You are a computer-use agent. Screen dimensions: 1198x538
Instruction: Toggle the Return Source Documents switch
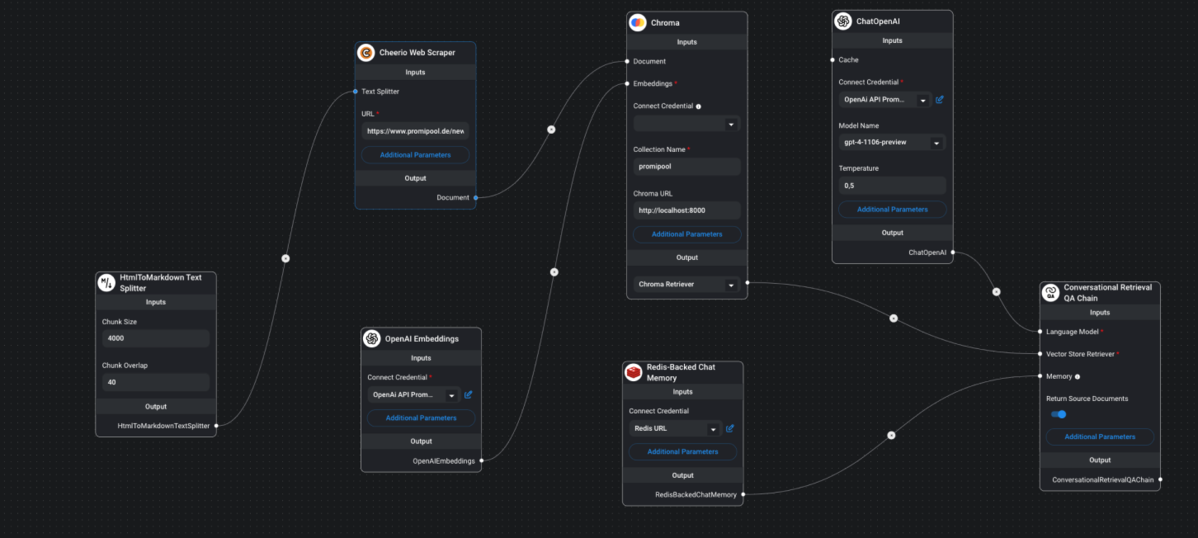click(x=1058, y=414)
